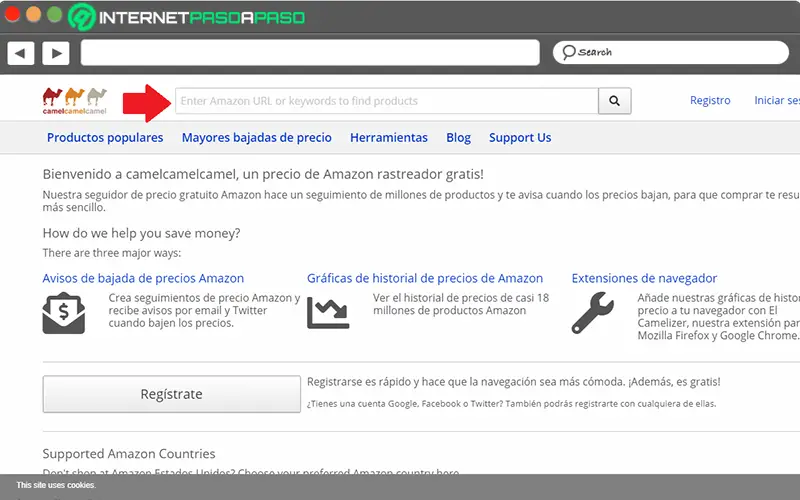
Task: Open the Productos populares menu item
Action: [x=105, y=138]
